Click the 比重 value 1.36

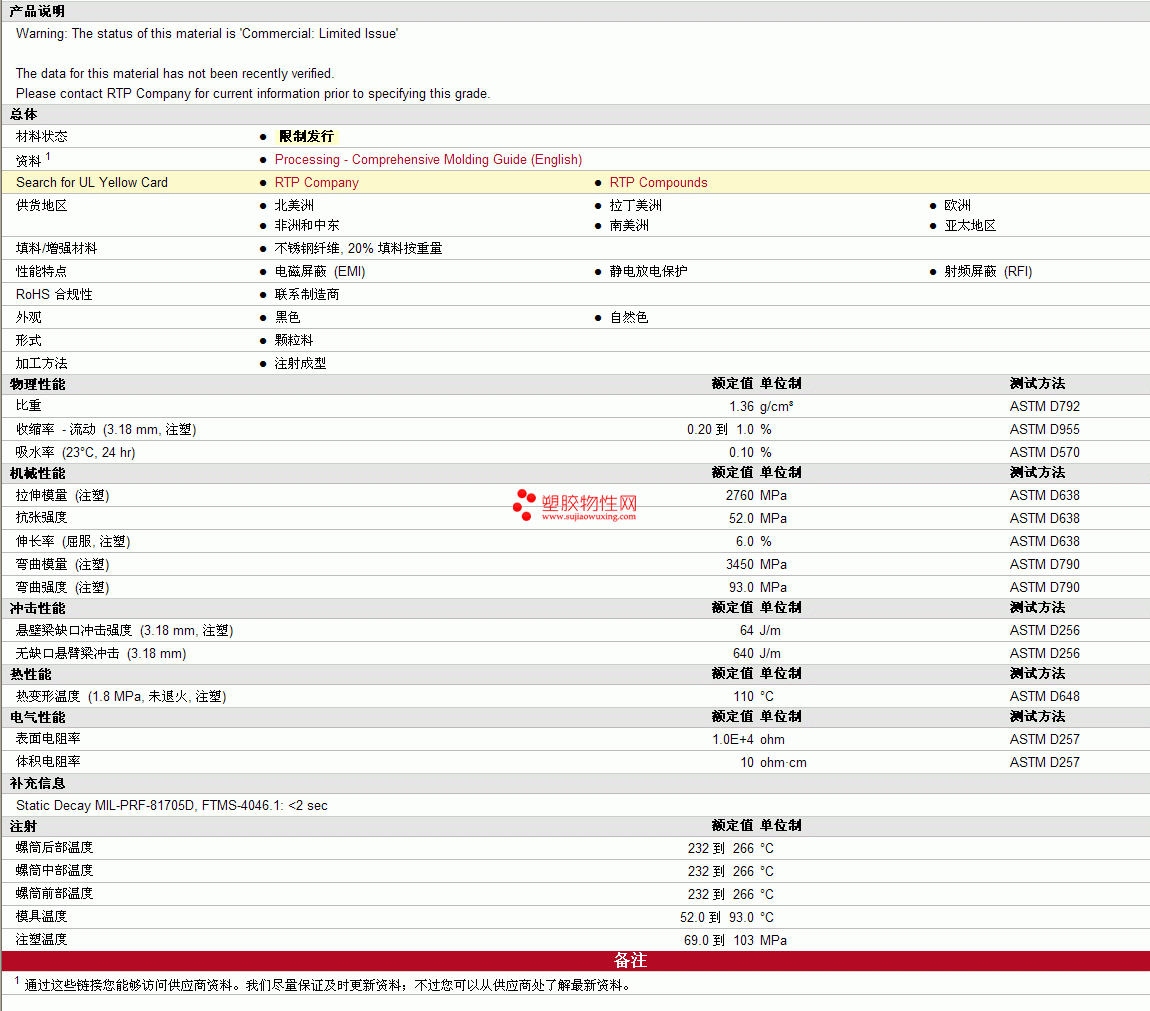click(x=741, y=406)
